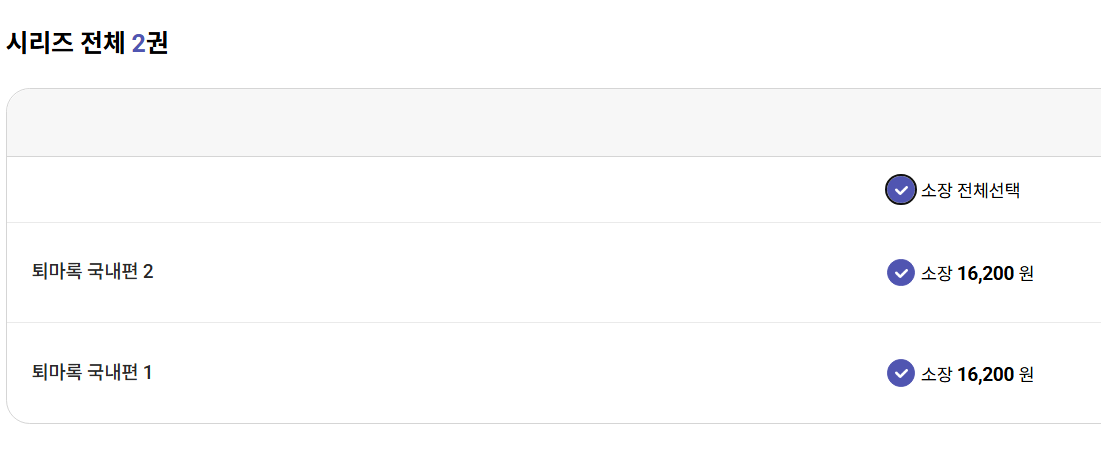Toggle the 소장 전체선택 checkbox

(x=900, y=190)
